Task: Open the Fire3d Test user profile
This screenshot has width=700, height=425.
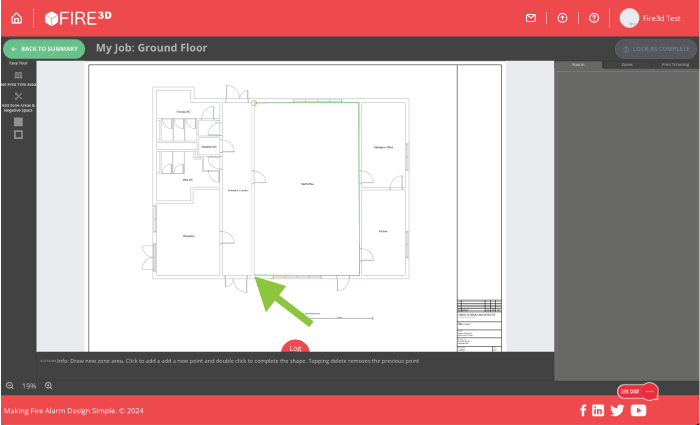Action: 656,18
